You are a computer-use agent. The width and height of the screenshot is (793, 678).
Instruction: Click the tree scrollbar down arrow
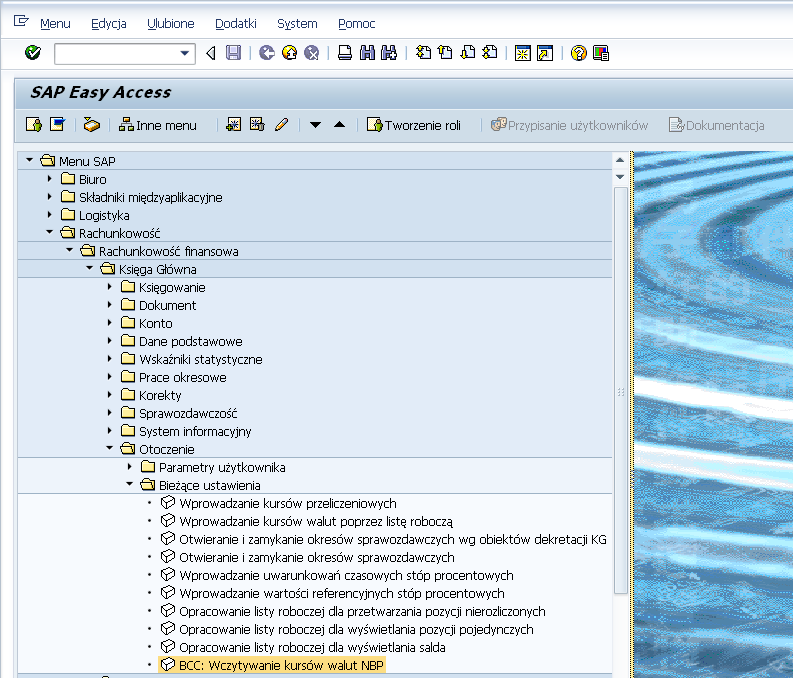(x=620, y=177)
